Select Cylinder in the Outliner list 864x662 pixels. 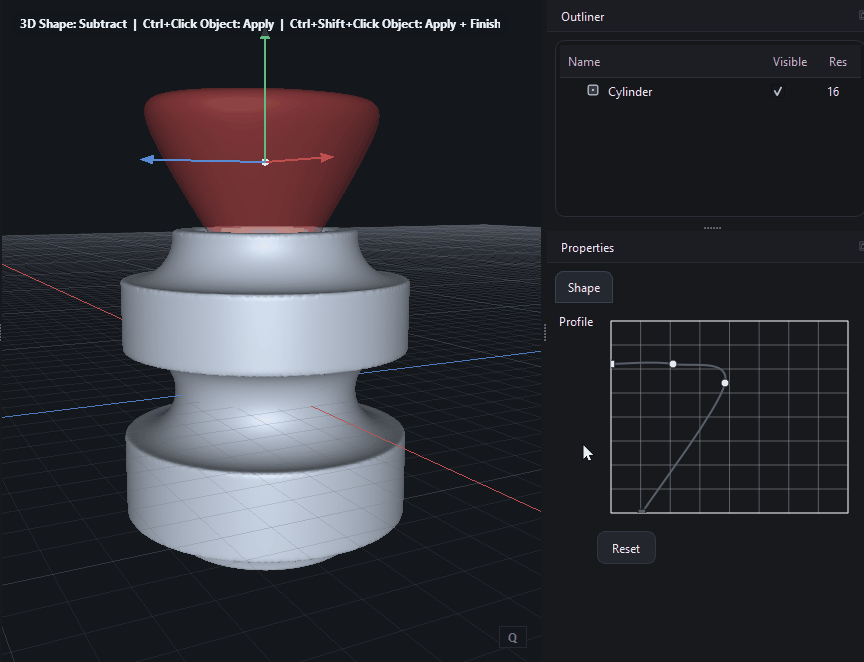point(630,91)
